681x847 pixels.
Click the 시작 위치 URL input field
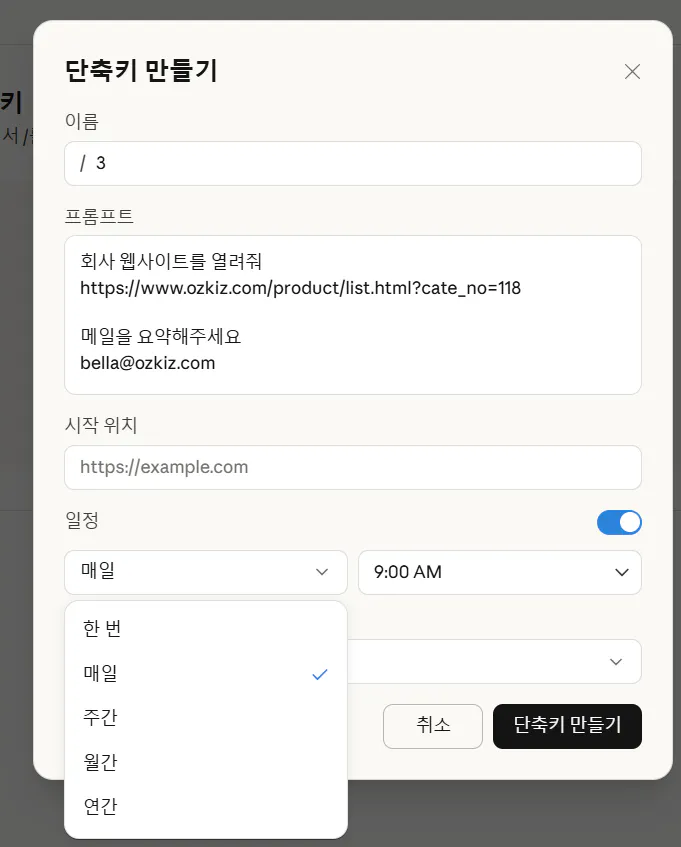[x=352, y=467]
